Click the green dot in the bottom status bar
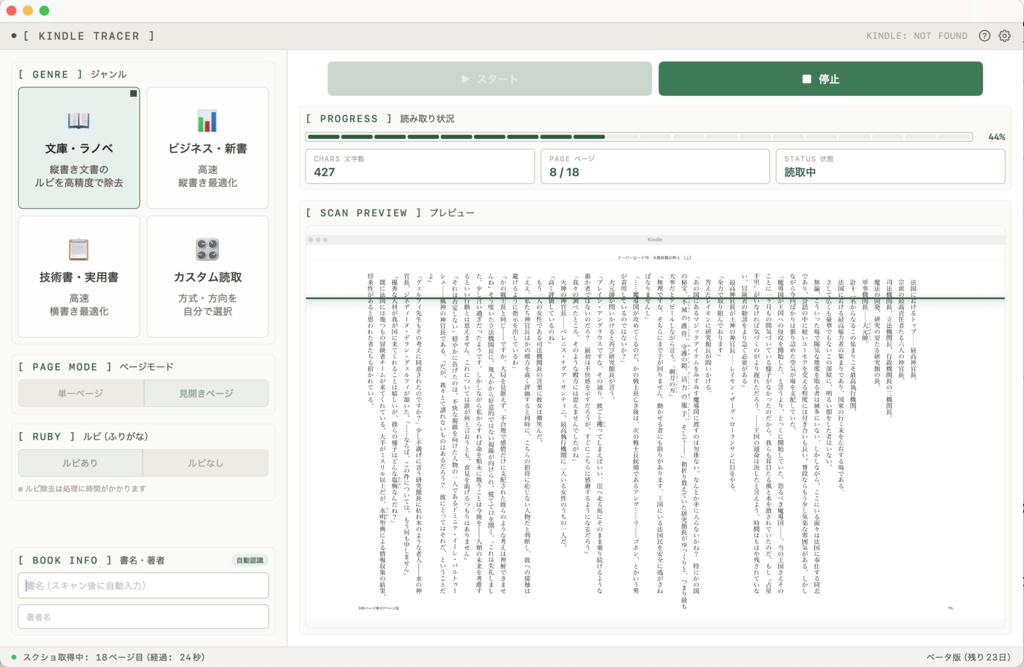Screen dimensions: 1024x667 click(x=14, y=657)
